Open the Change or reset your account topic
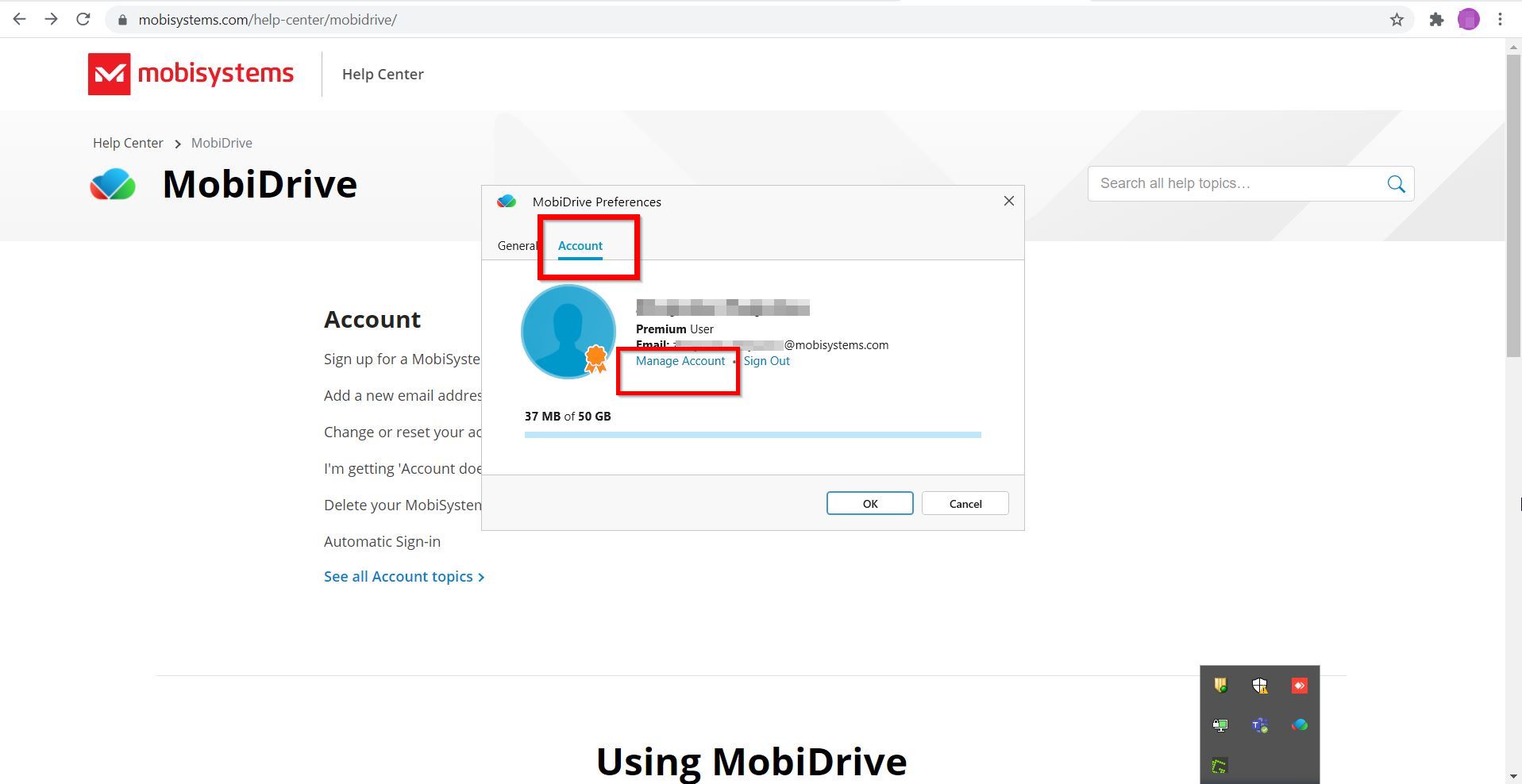The height and width of the screenshot is (784, 1522). coord(403,432)
